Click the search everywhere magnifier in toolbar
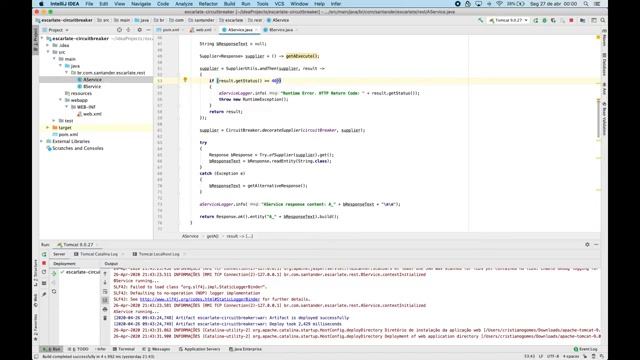The height and width of the screenshot is (360, 640). click(603, 20)
